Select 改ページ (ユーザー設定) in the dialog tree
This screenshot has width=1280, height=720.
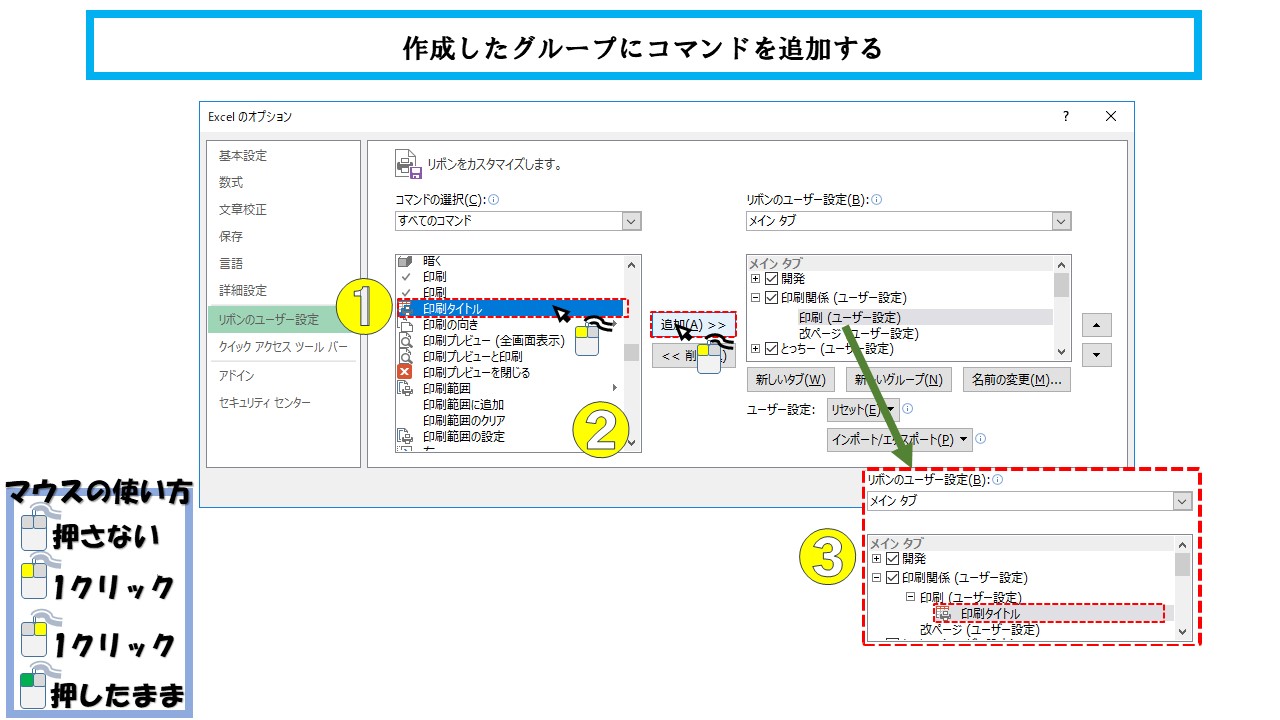click(x=859, y=333)
